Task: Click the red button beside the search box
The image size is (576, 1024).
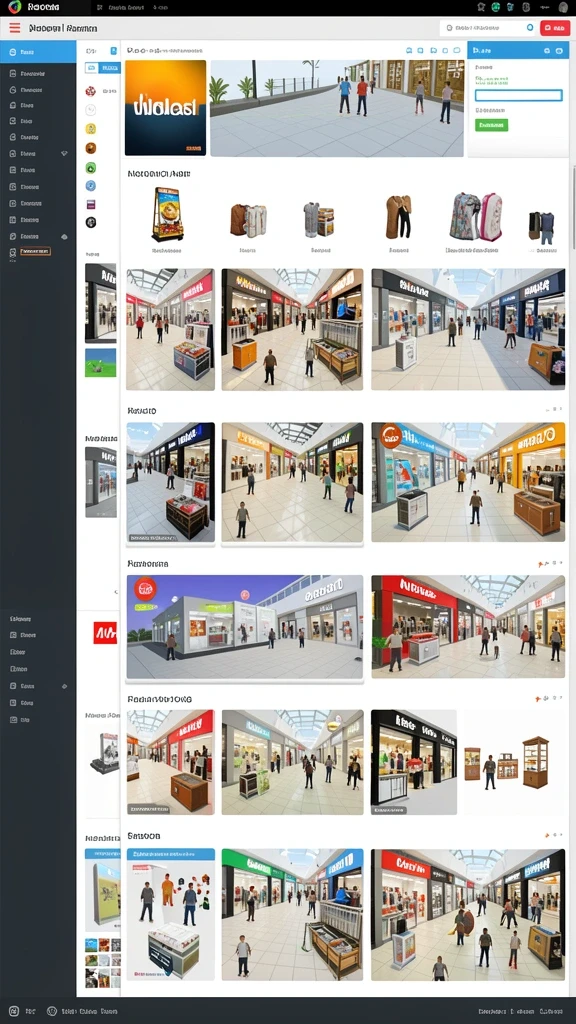Action: (x=555, y=28)
